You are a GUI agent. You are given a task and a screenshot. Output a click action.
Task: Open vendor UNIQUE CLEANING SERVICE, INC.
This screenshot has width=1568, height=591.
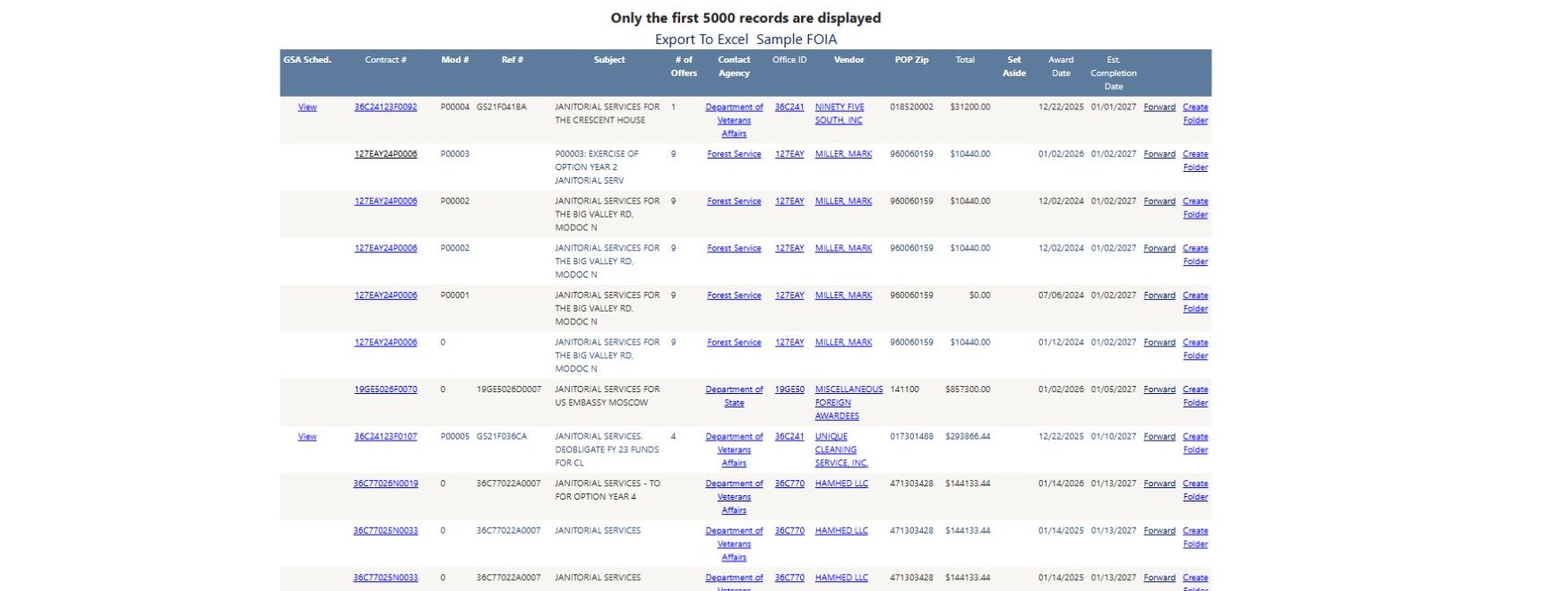point(841,450)
